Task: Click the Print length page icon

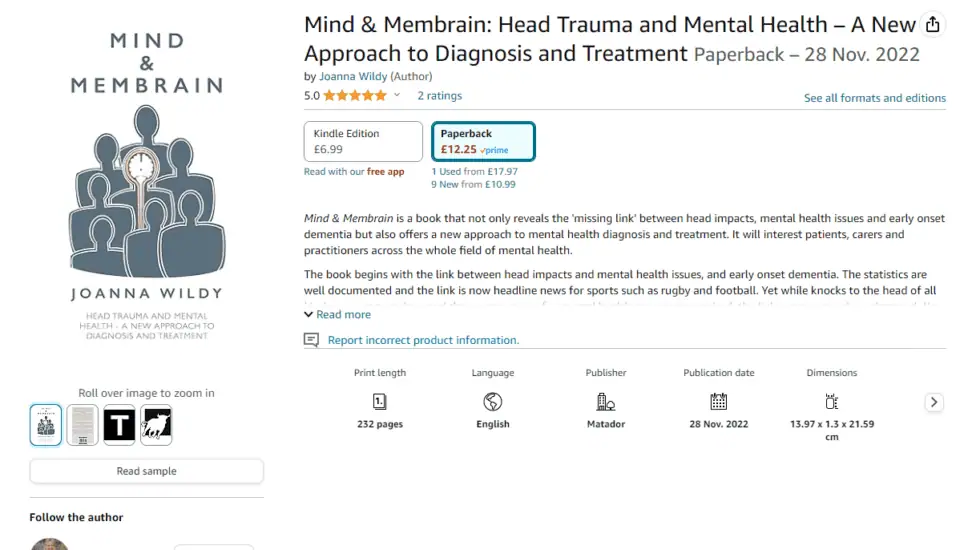Action: [x=379, y=401]
